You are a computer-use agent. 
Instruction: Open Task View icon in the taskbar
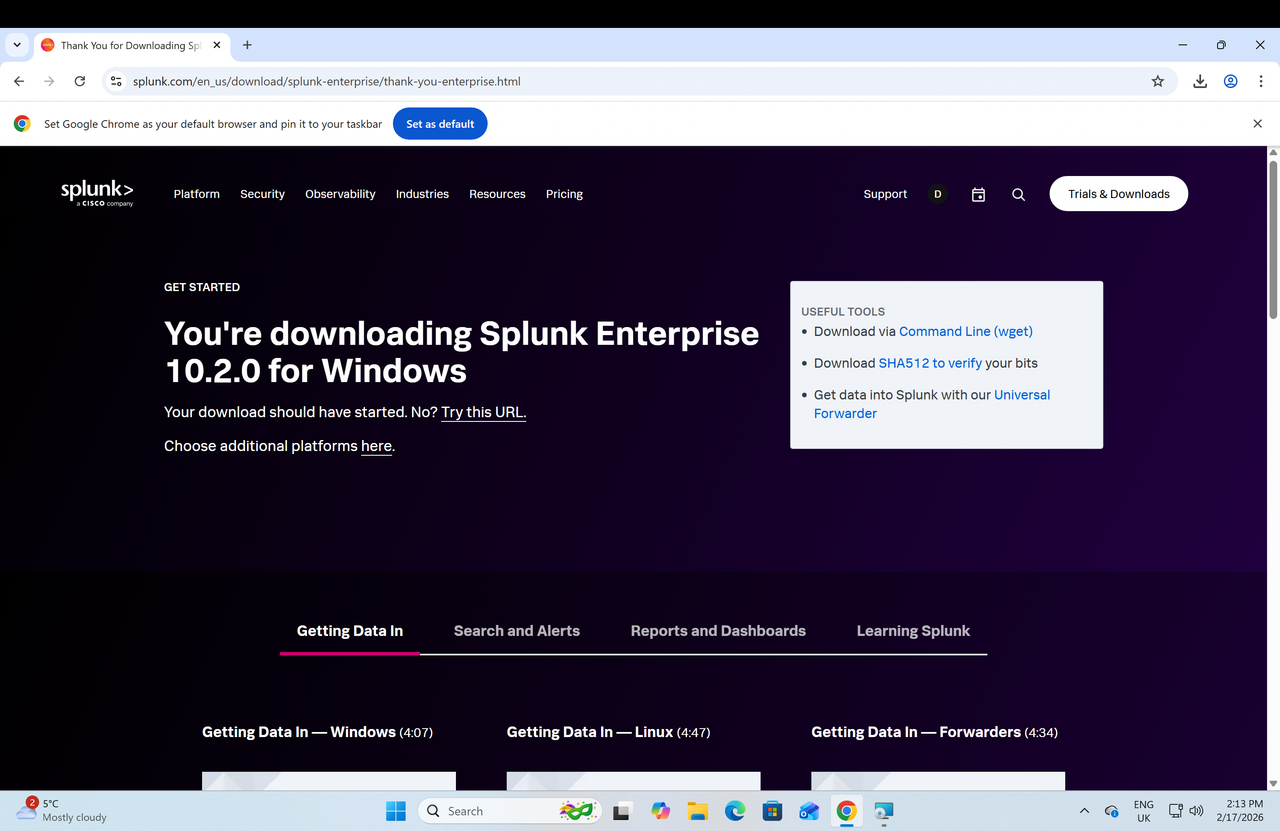click(622, 811)
